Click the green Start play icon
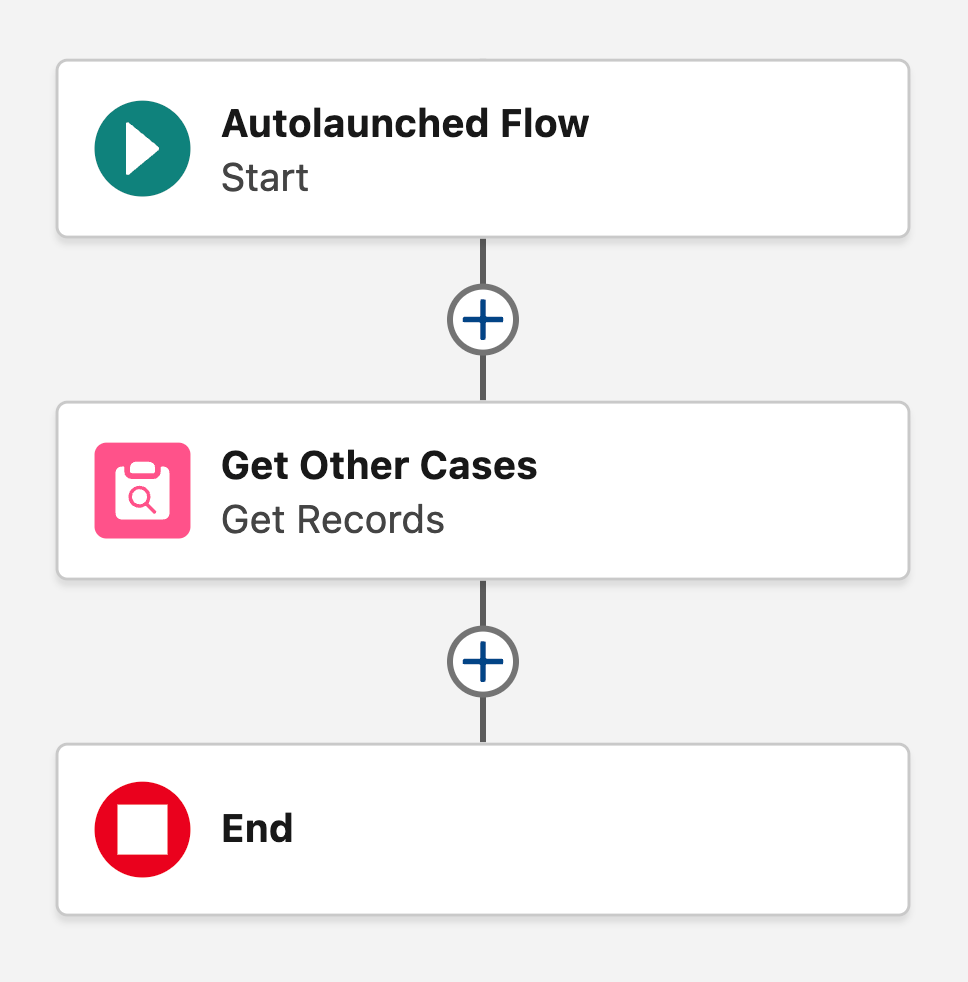 click(x=142, y=148)
